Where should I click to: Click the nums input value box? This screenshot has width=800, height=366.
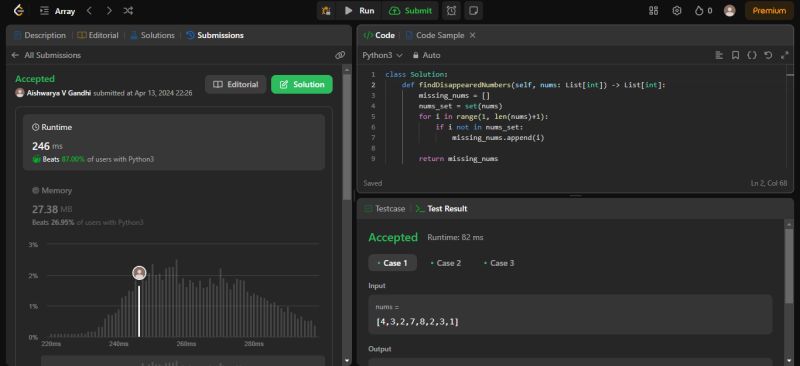click(x=570, y=314)
